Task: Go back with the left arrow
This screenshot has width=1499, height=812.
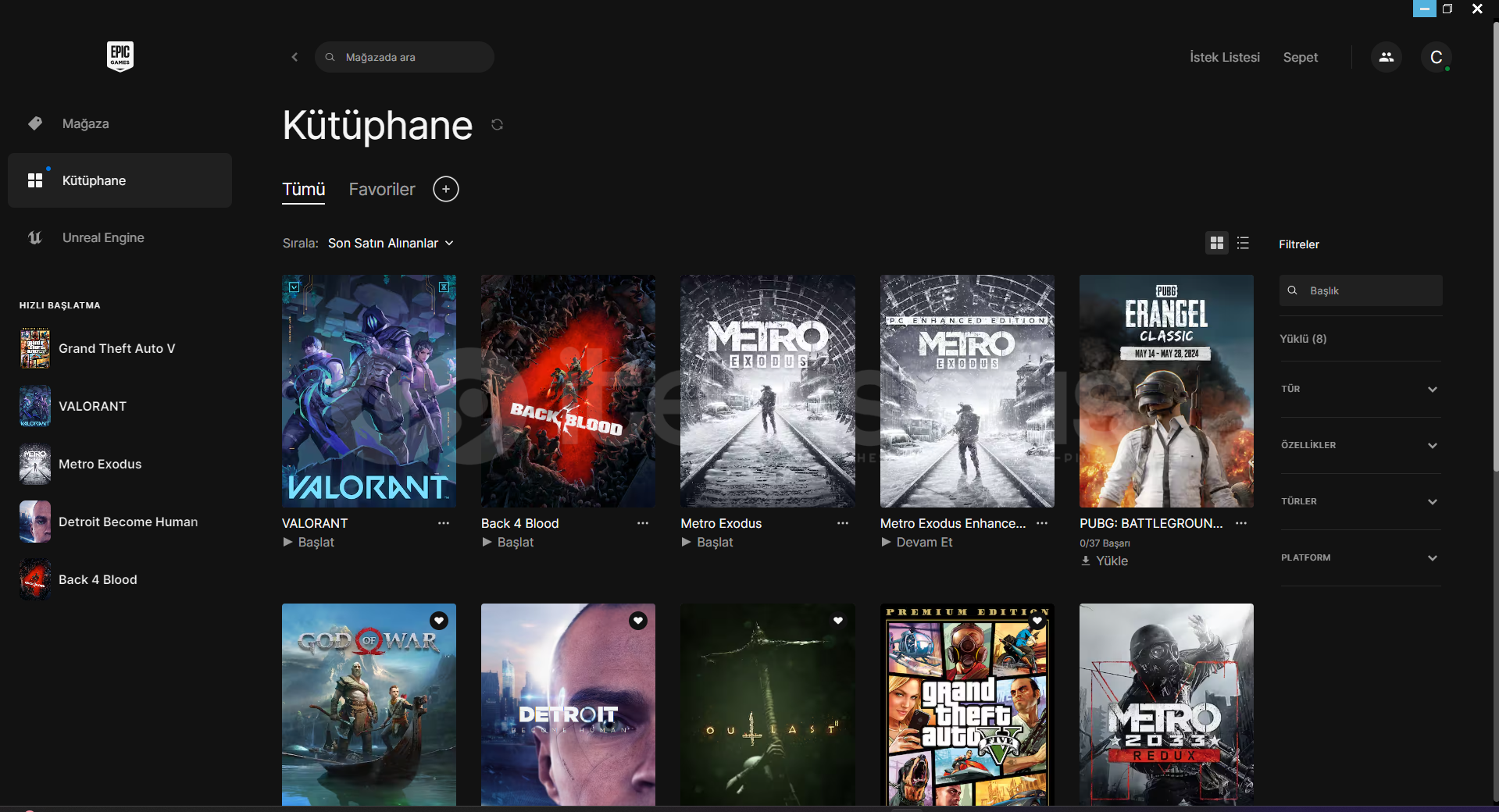Action: (x=294, y=57)
